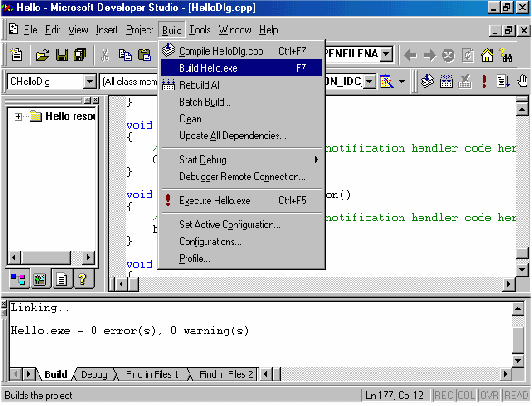The image size is (532, 406).
Task: Click the Search binoculars icon
Action: [x=506, y=55]
